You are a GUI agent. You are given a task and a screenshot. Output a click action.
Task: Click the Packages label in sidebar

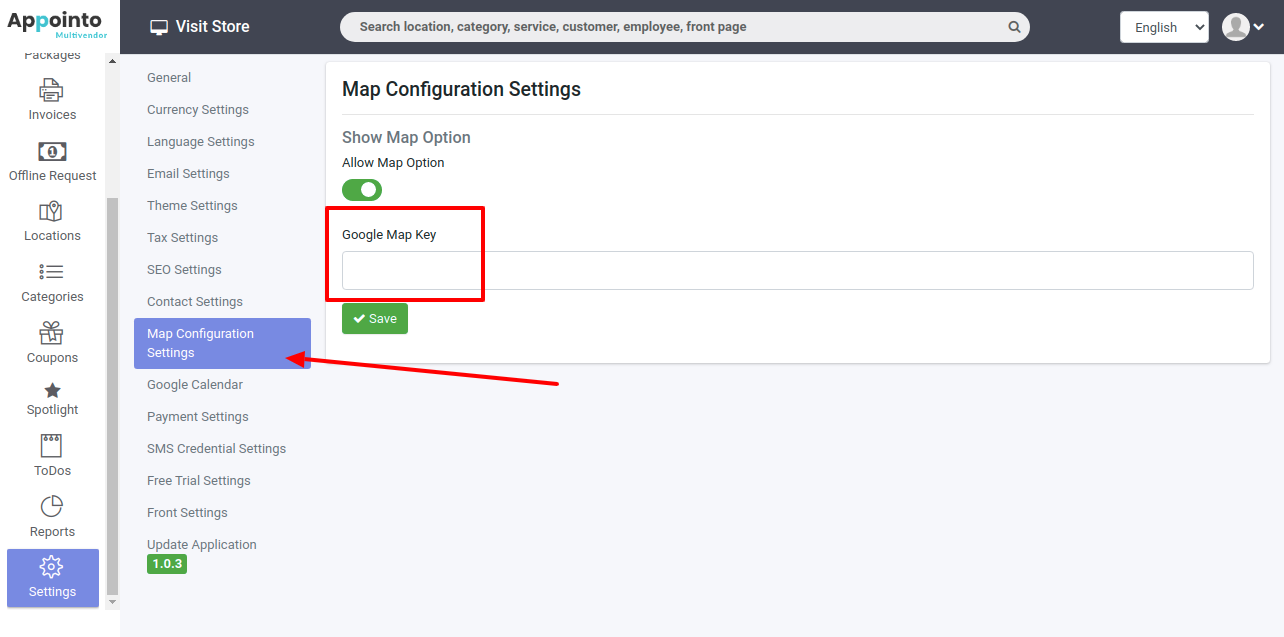point(52,56)
